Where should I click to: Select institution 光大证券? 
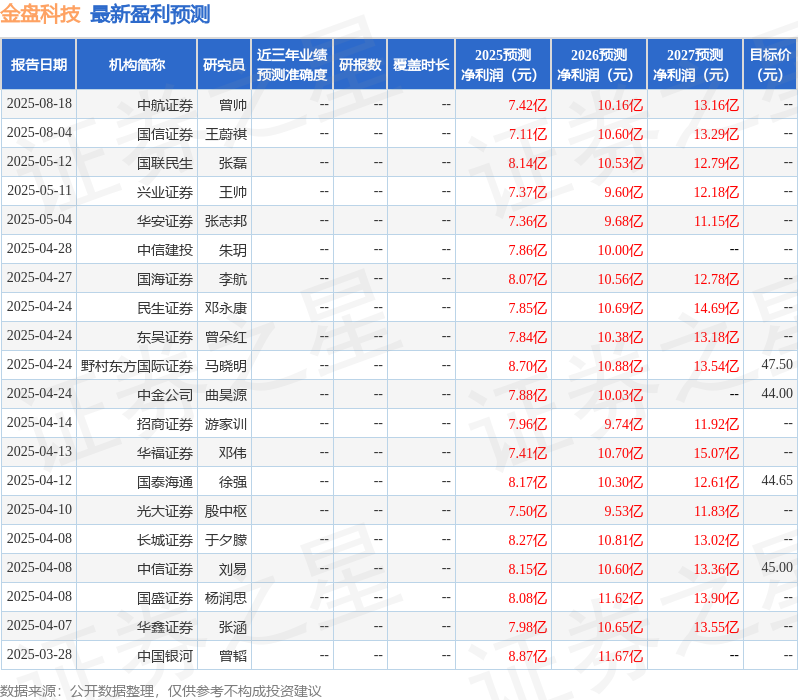165,512
